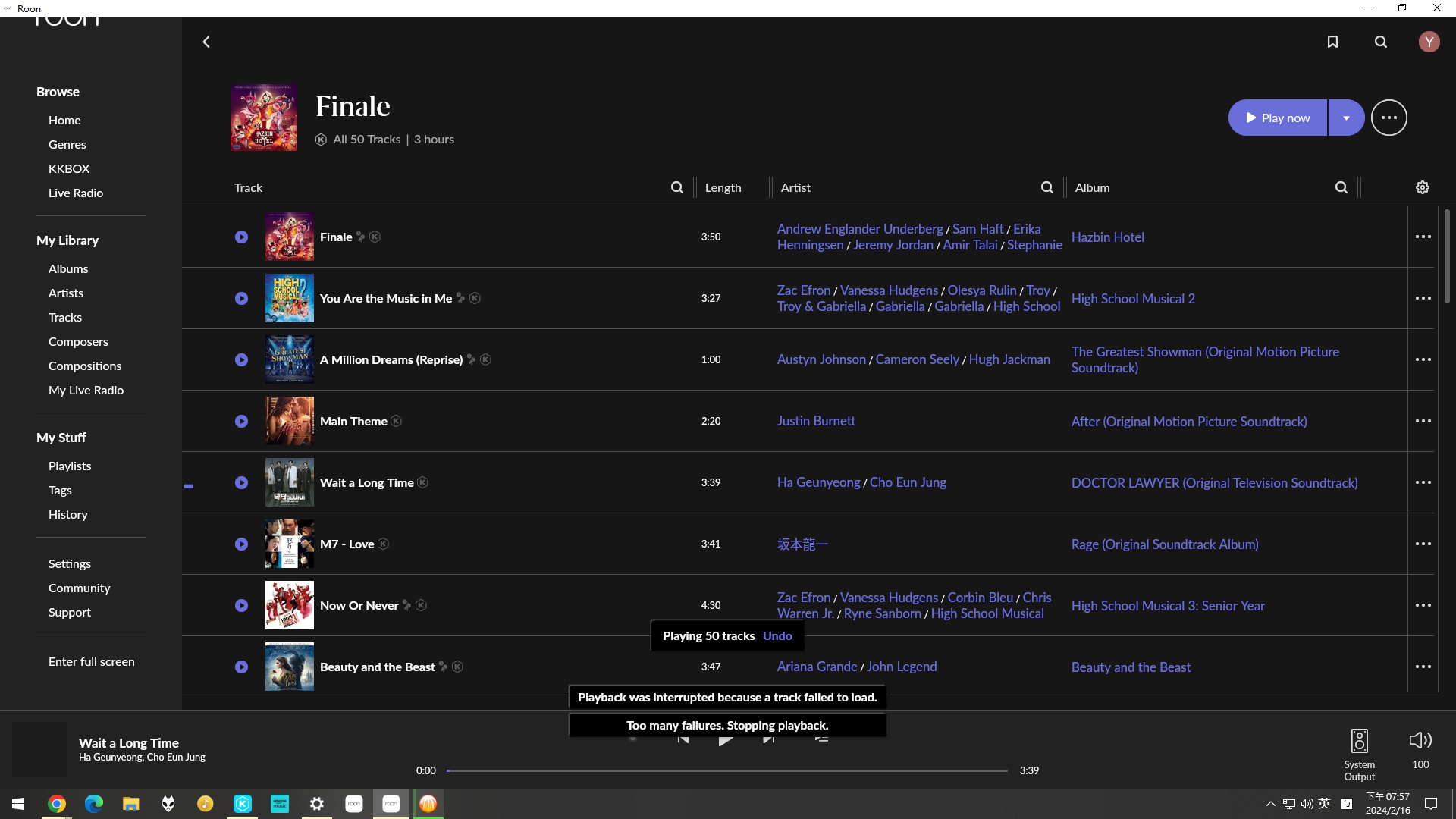Open Genres in the sidebar
The image size is (1456, 819).
(x=67, y=144)
